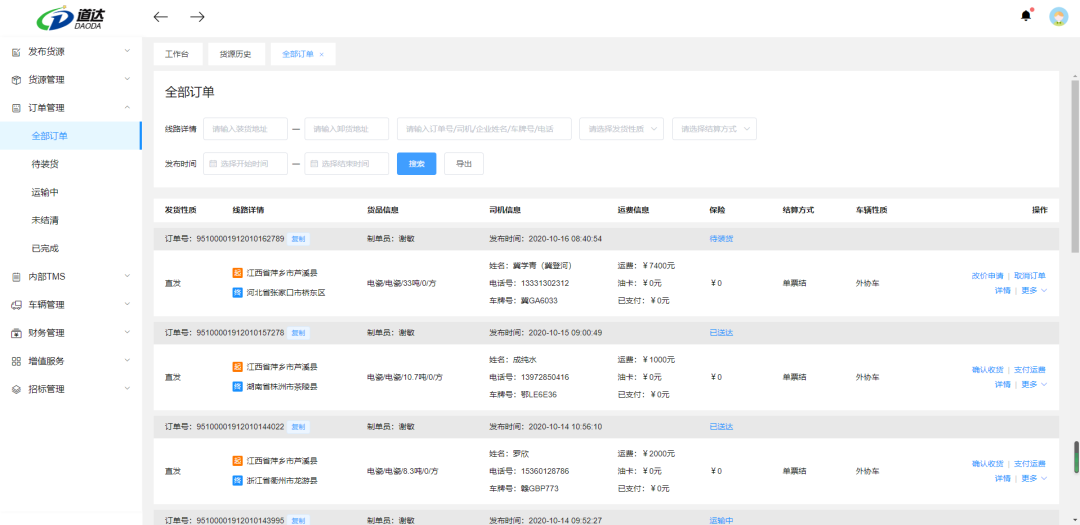The height and width of the screenshot is (525, 1080).
Task: Click the 车辆管理 truck icon
Action: click(x=17, y=305)
